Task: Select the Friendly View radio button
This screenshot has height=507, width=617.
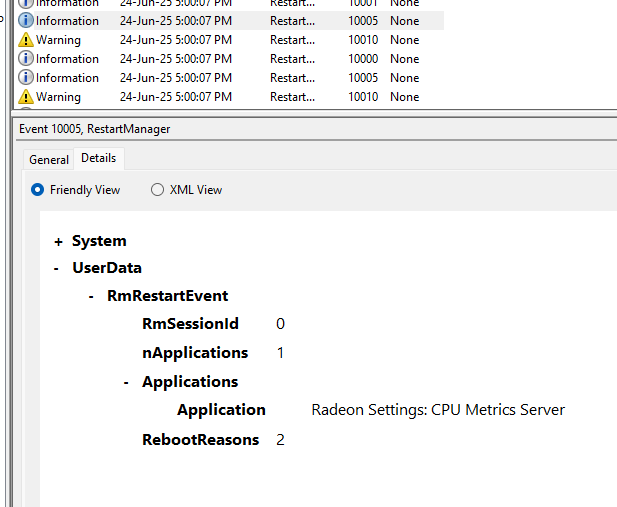Action: pyautogui.click(x=37, y=190)
